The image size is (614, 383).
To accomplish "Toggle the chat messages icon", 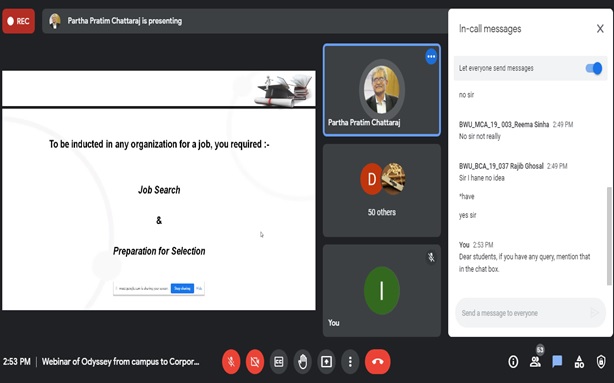I will (557, 361).
